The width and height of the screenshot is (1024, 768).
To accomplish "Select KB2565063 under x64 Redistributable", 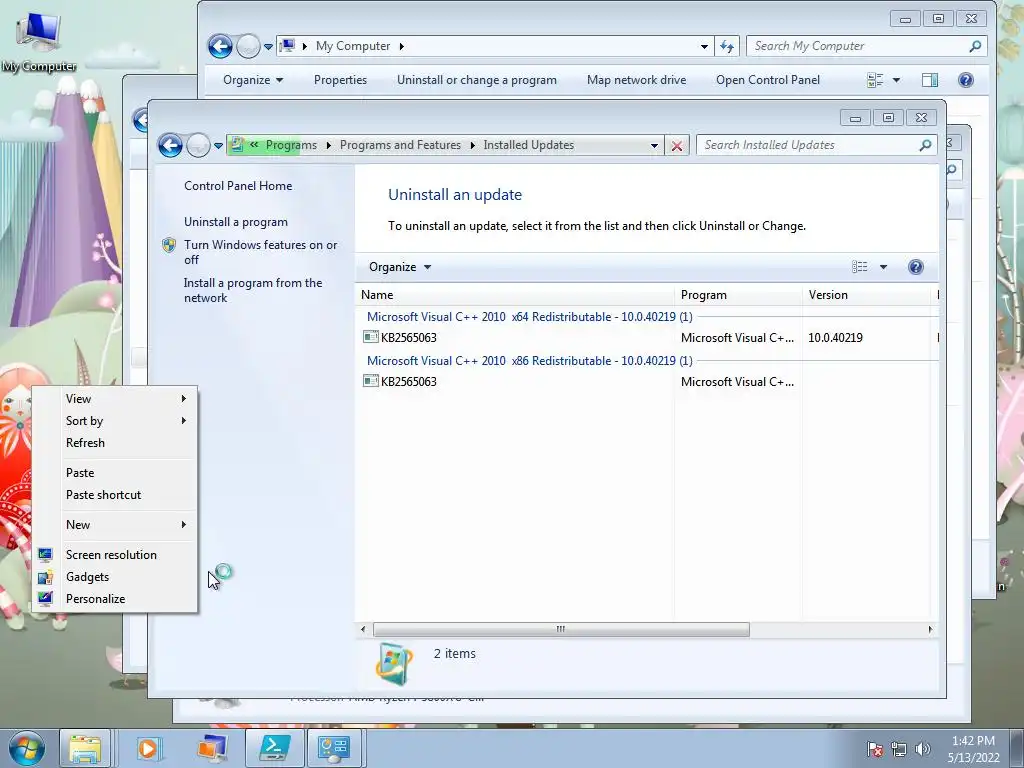I will [409, 338].
